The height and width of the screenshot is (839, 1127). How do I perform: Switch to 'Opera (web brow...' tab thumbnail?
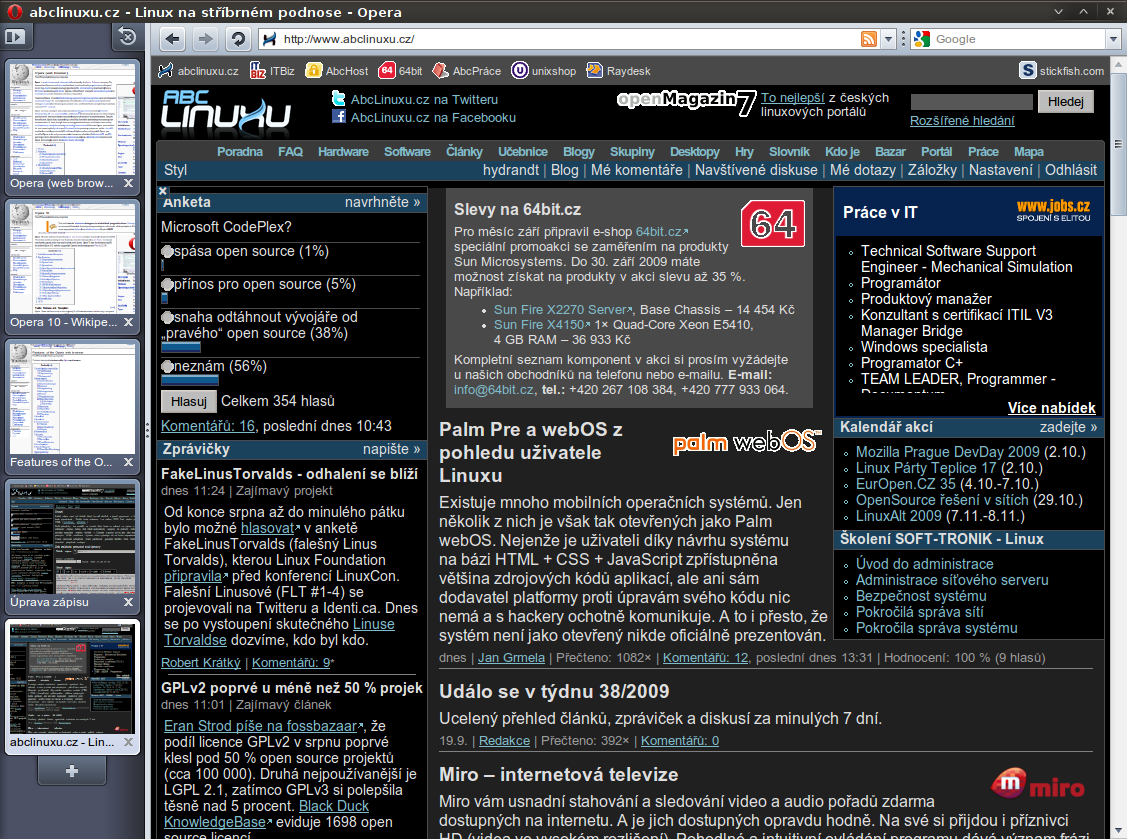pyautogui.click(x=72, y=119)
